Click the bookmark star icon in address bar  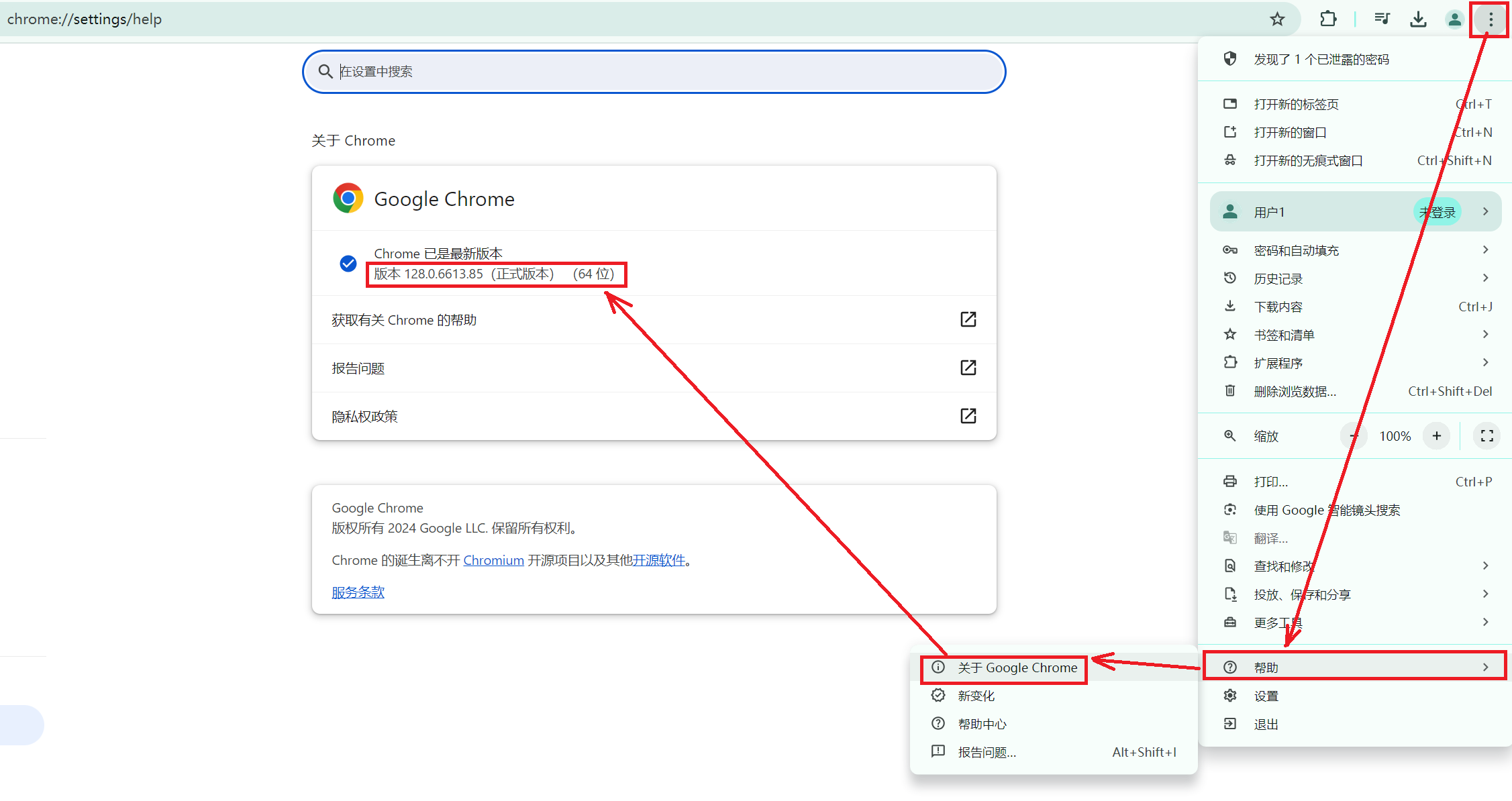(x=1276, y=19)
